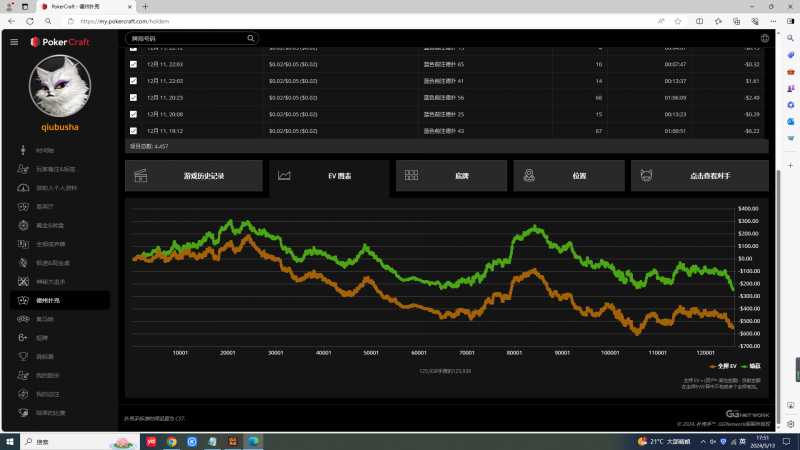
Task: Open Windows Start menu
Action: (11, 441)
